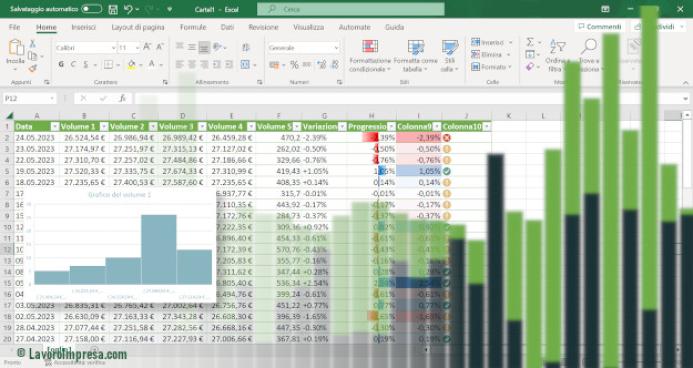This screenshot has width=693, height=368.
Task: Apply underline with the S button
Action: (x=85, y=64)
